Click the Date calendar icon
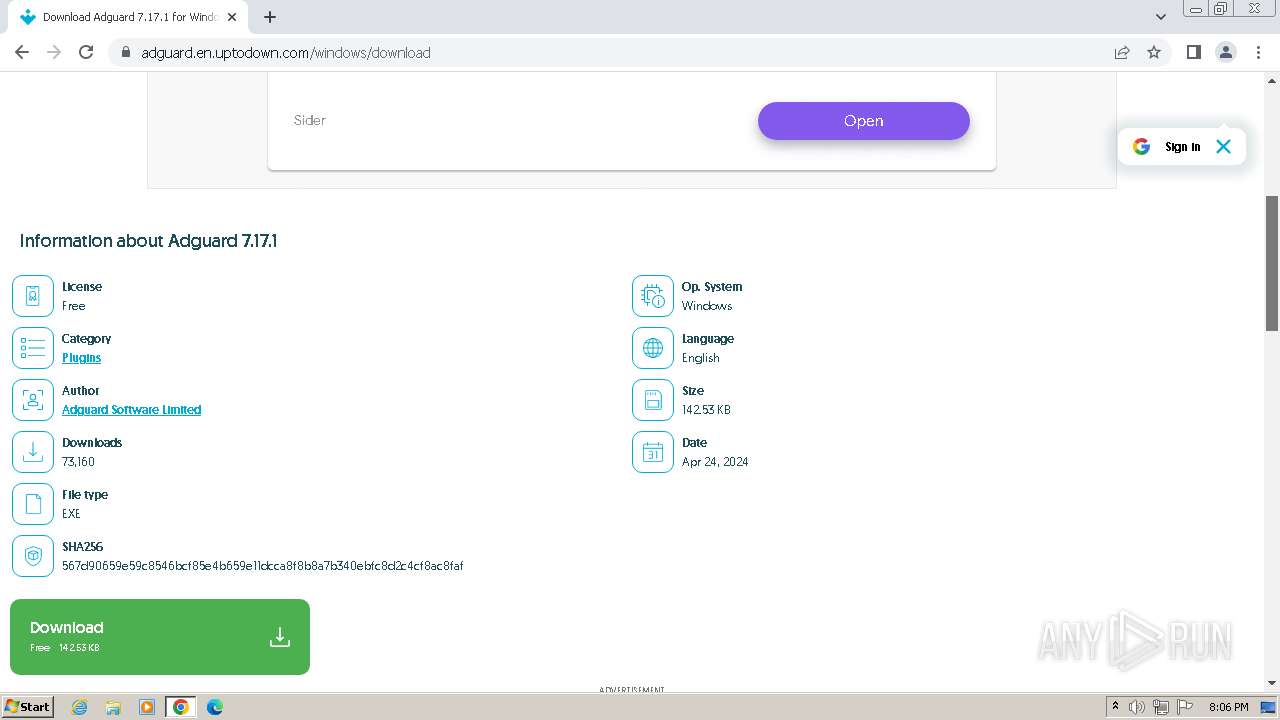1280x720 pixels. (x=653, y=452)
